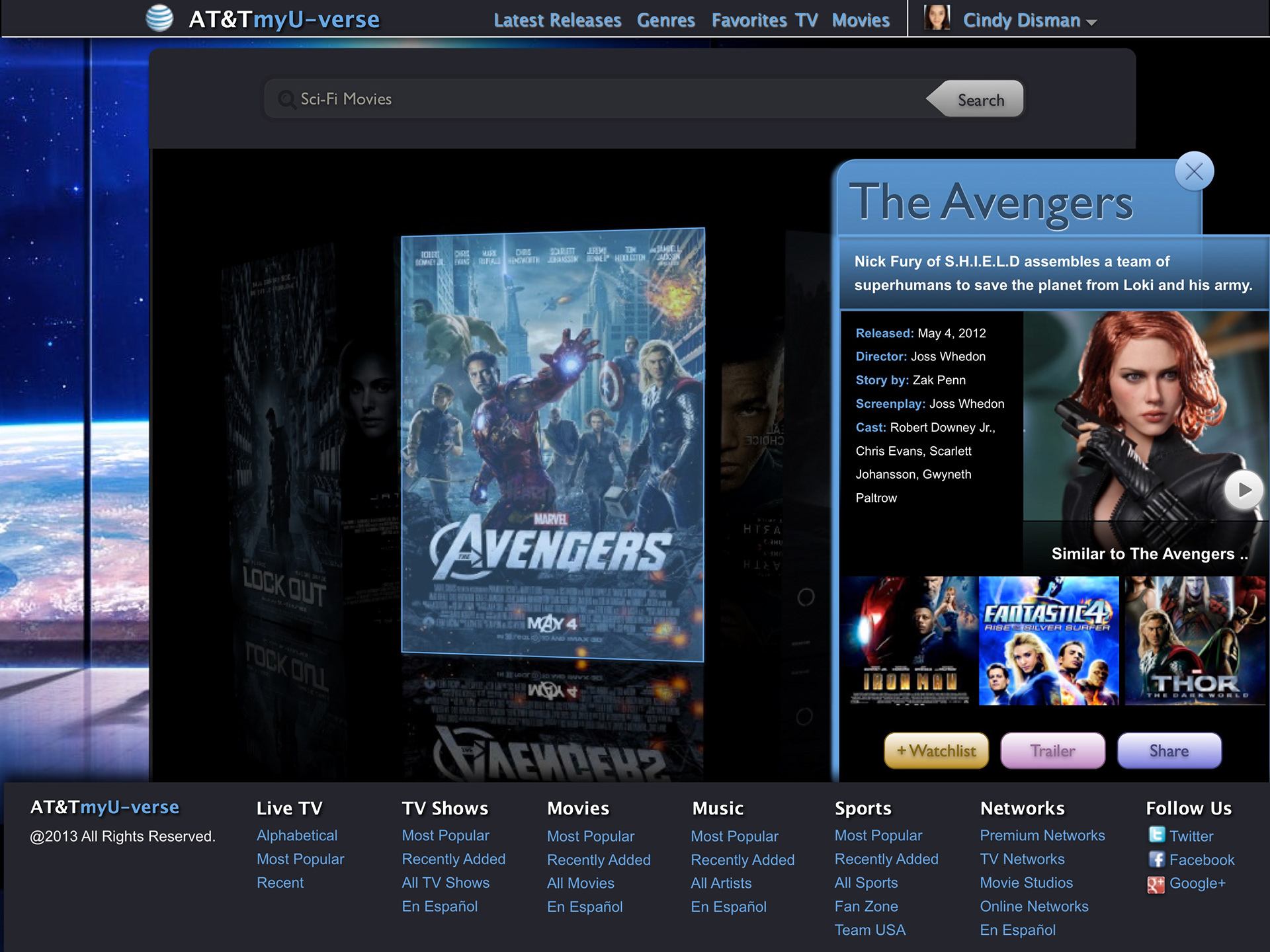Open TV Shows Most Popular link
The height and width of the screenshot is (952, 1270).
pos(445,835)
